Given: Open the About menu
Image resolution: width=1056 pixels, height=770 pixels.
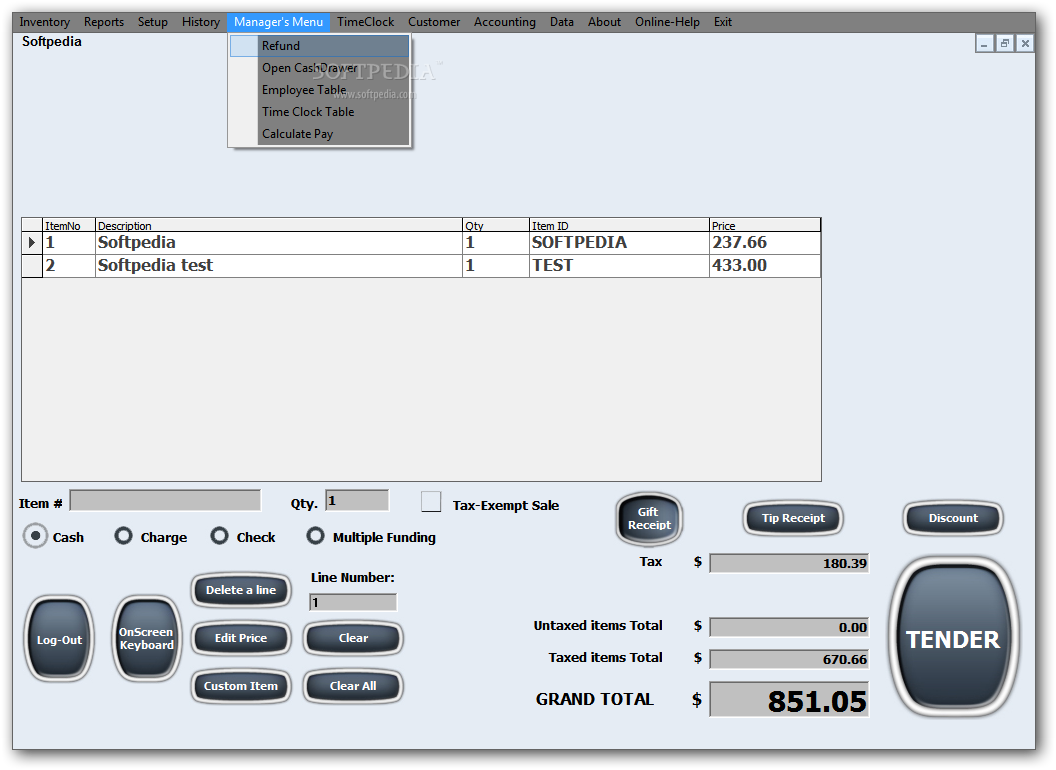Looking at the screenshot, I should [604, 22].
